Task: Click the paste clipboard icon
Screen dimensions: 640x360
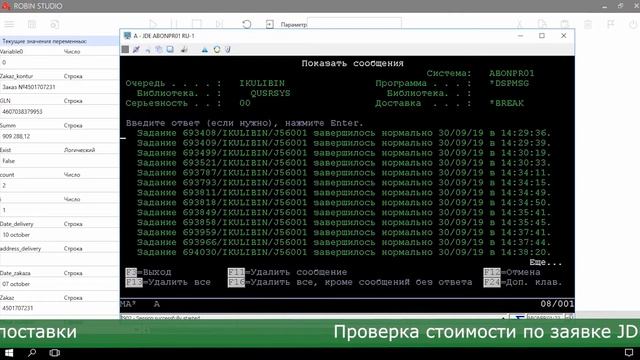Action: point(565,24)
